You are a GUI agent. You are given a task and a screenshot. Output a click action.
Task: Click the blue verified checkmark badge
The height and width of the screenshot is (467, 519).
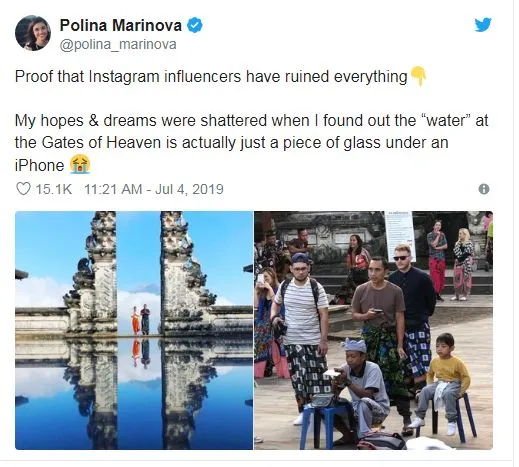194,25
